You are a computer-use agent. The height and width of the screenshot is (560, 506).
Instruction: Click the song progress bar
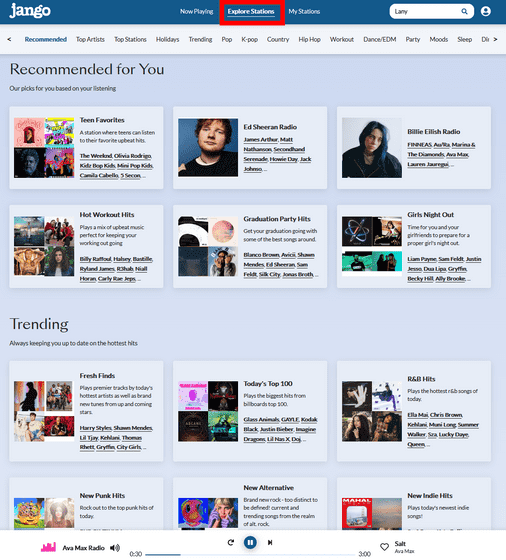pyautogui.click(x=249, y=554)
